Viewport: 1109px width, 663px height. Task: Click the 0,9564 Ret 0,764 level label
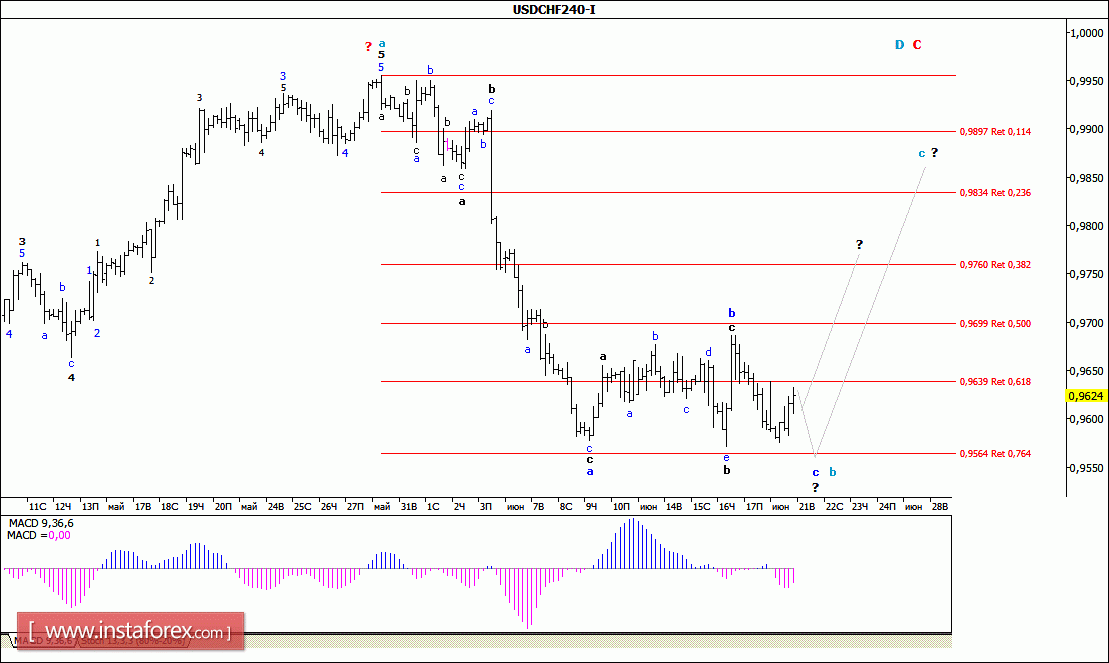[x=995, y=454]
